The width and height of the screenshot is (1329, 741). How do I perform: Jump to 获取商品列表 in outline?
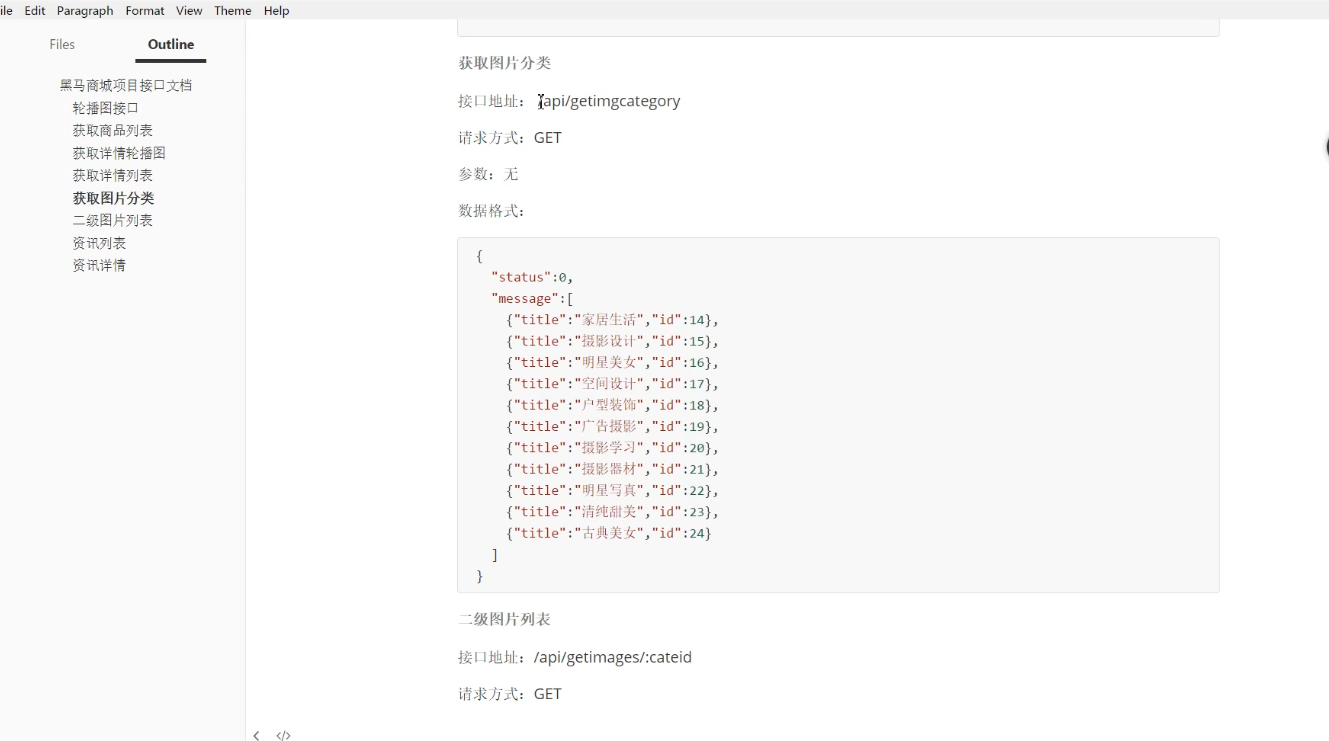point(112,130)
